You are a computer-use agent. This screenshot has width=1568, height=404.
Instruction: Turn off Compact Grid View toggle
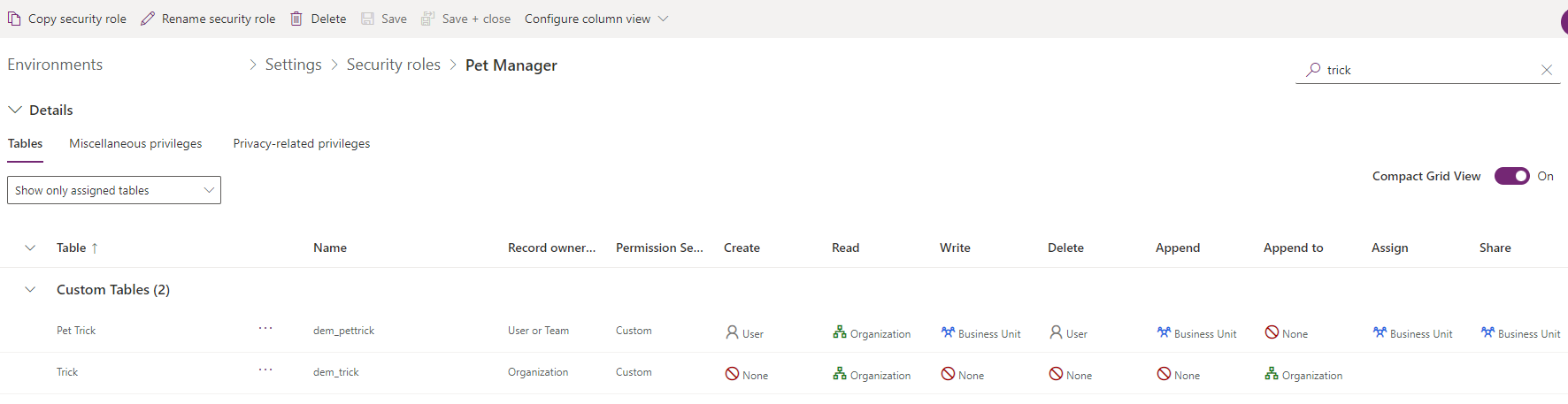[x=1511, y=176]
